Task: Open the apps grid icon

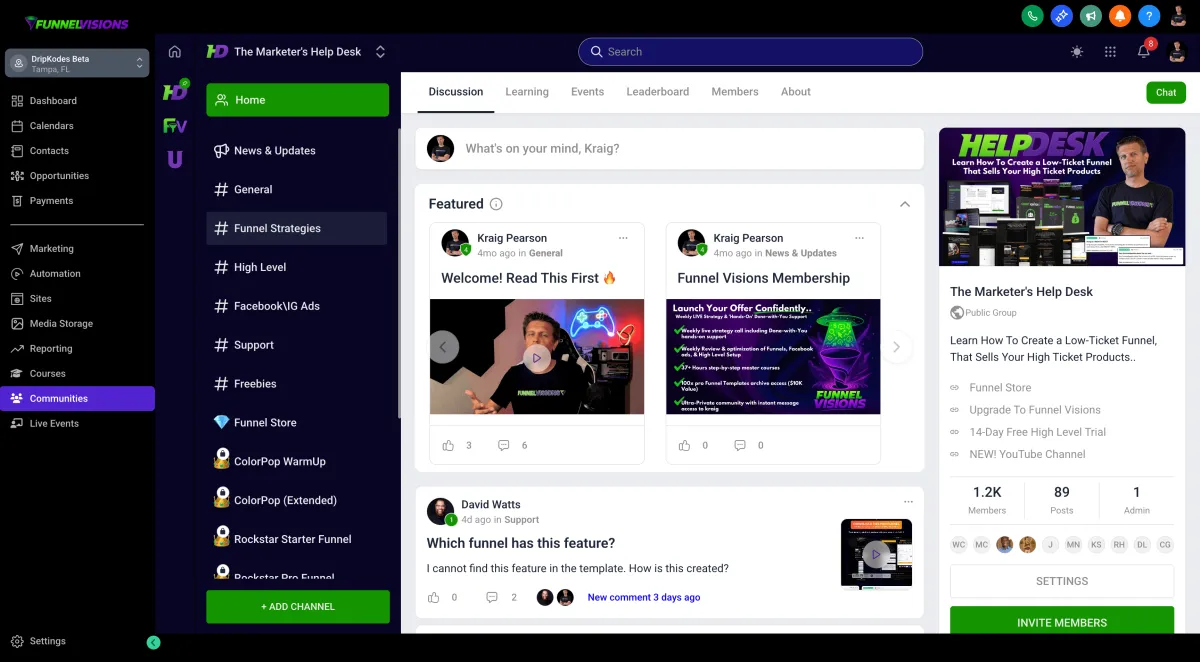Action: (x=1110, y=52)
